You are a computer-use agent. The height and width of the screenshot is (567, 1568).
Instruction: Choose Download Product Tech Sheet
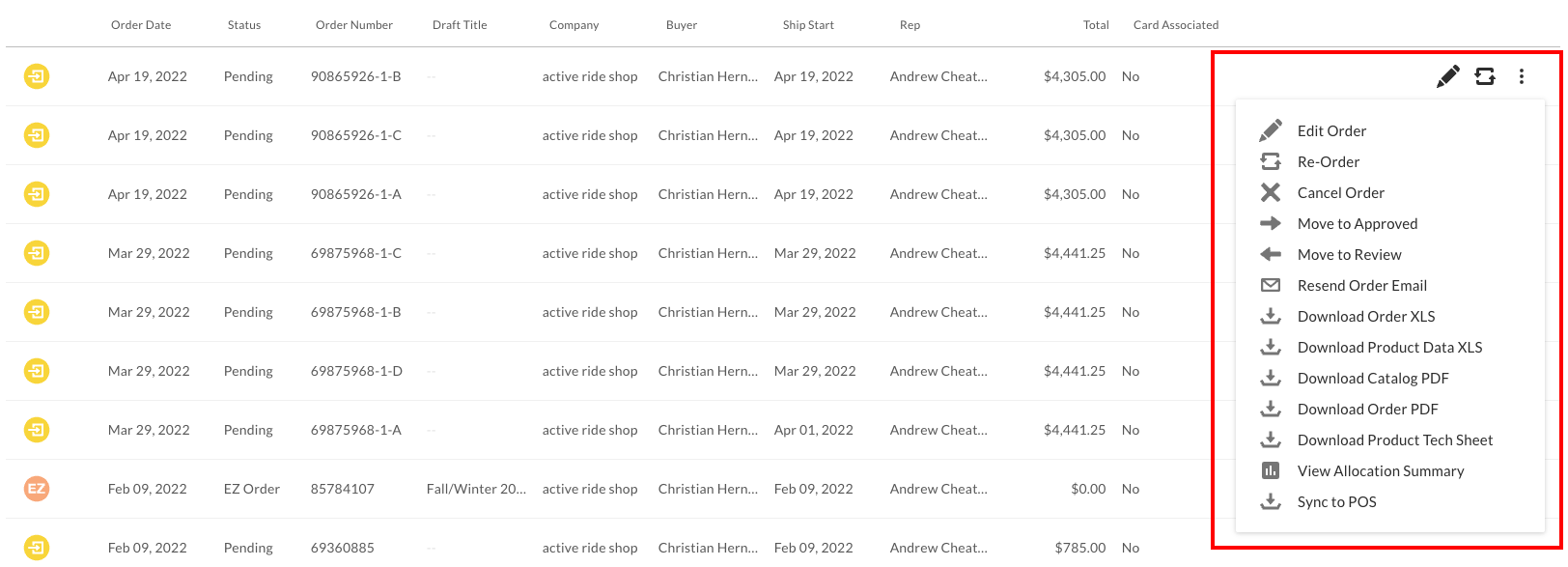(1394, 439)
